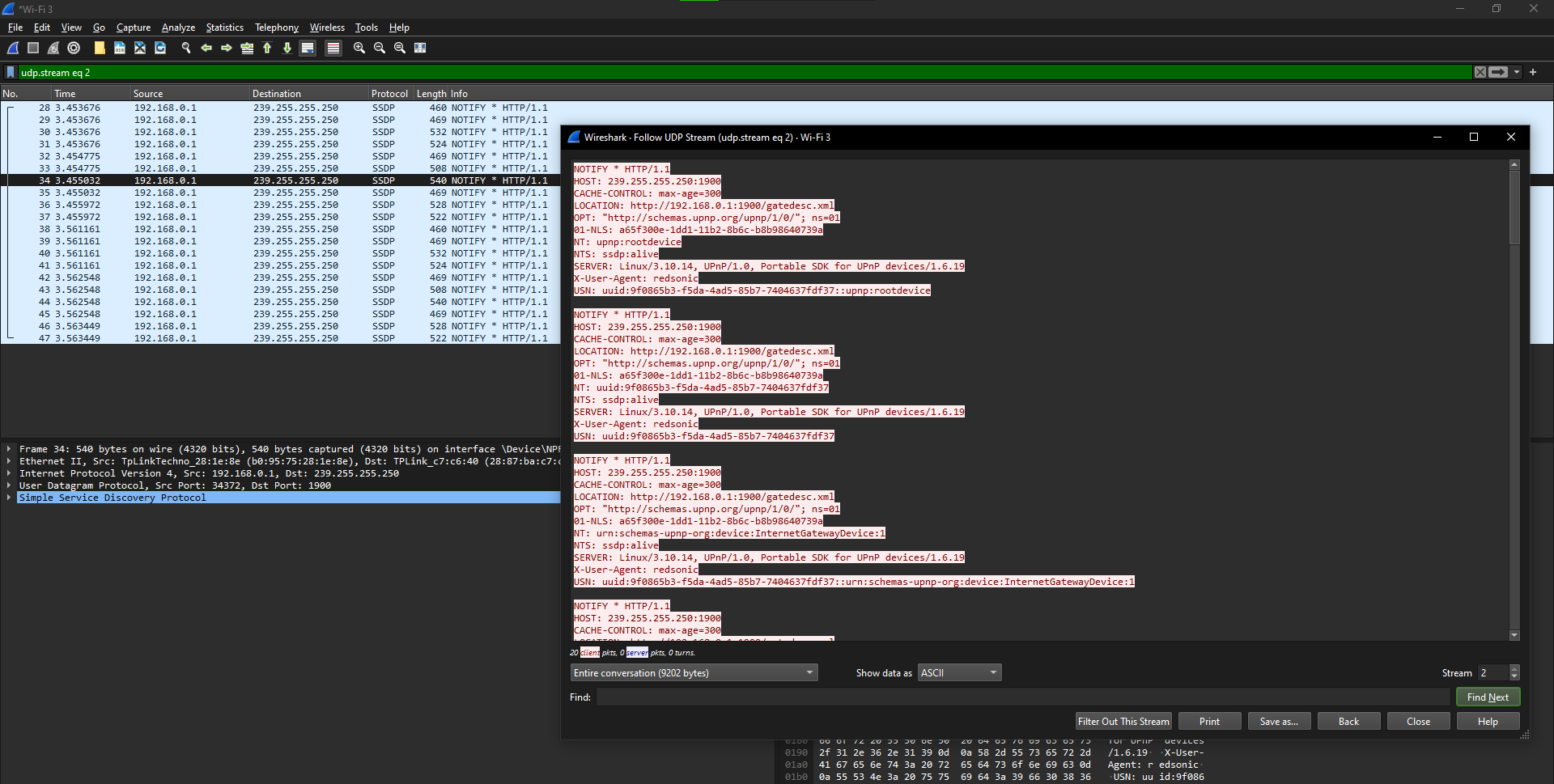Click the Back button

[x=1348, y=722]
